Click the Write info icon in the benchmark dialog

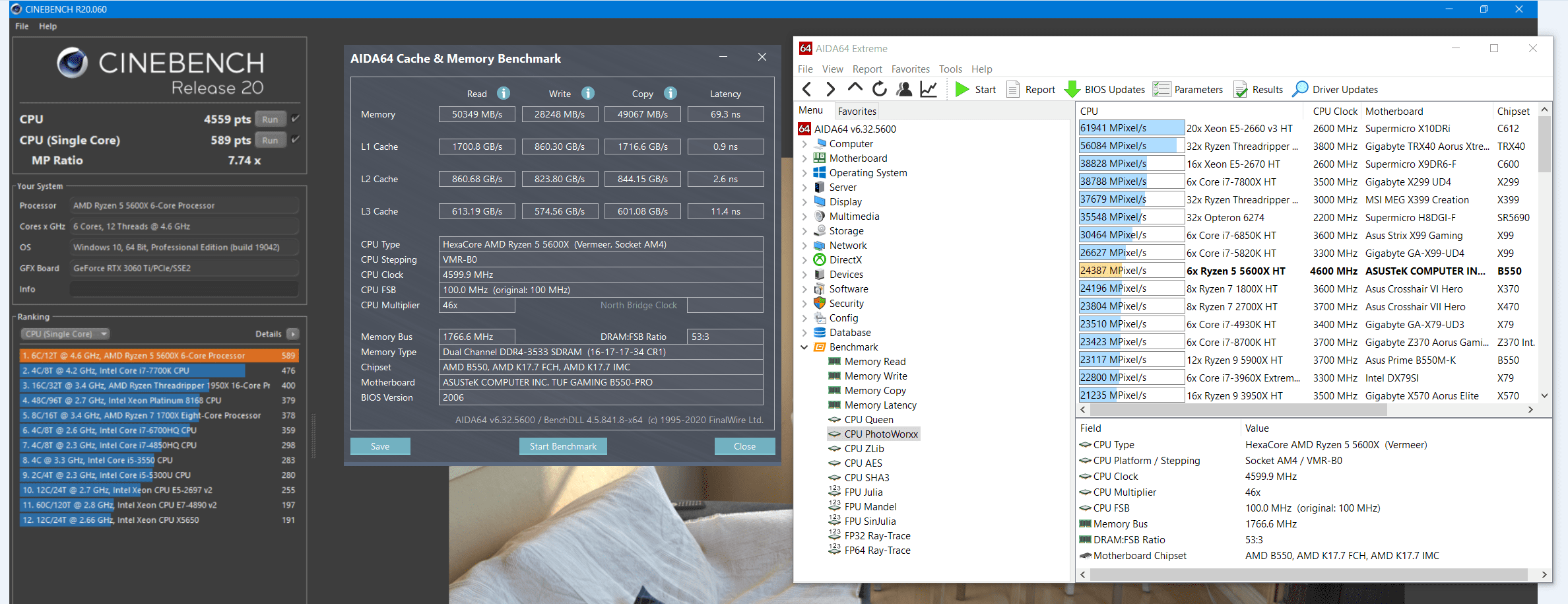point(588,93)
